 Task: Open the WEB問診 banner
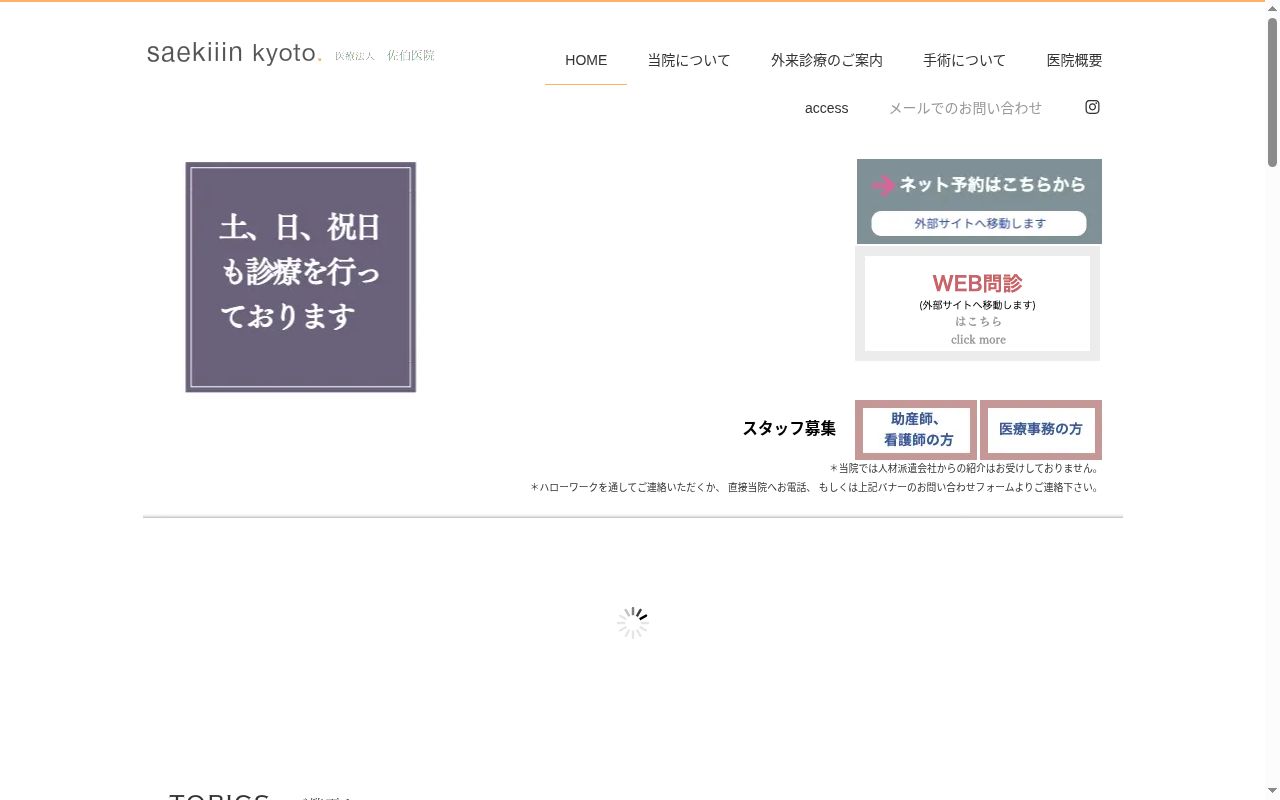click(x=978, y=303)
